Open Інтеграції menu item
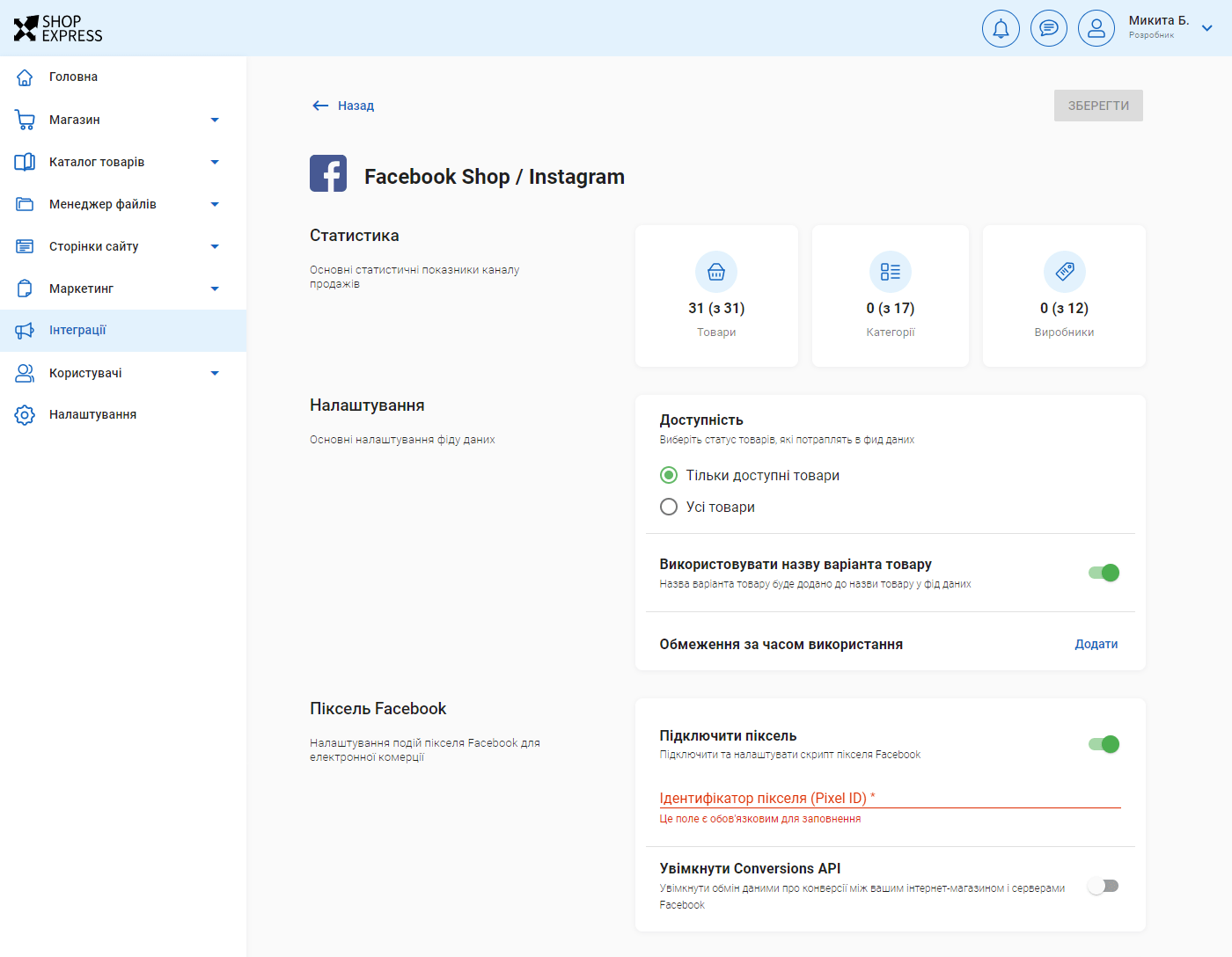 click(123, 331)
